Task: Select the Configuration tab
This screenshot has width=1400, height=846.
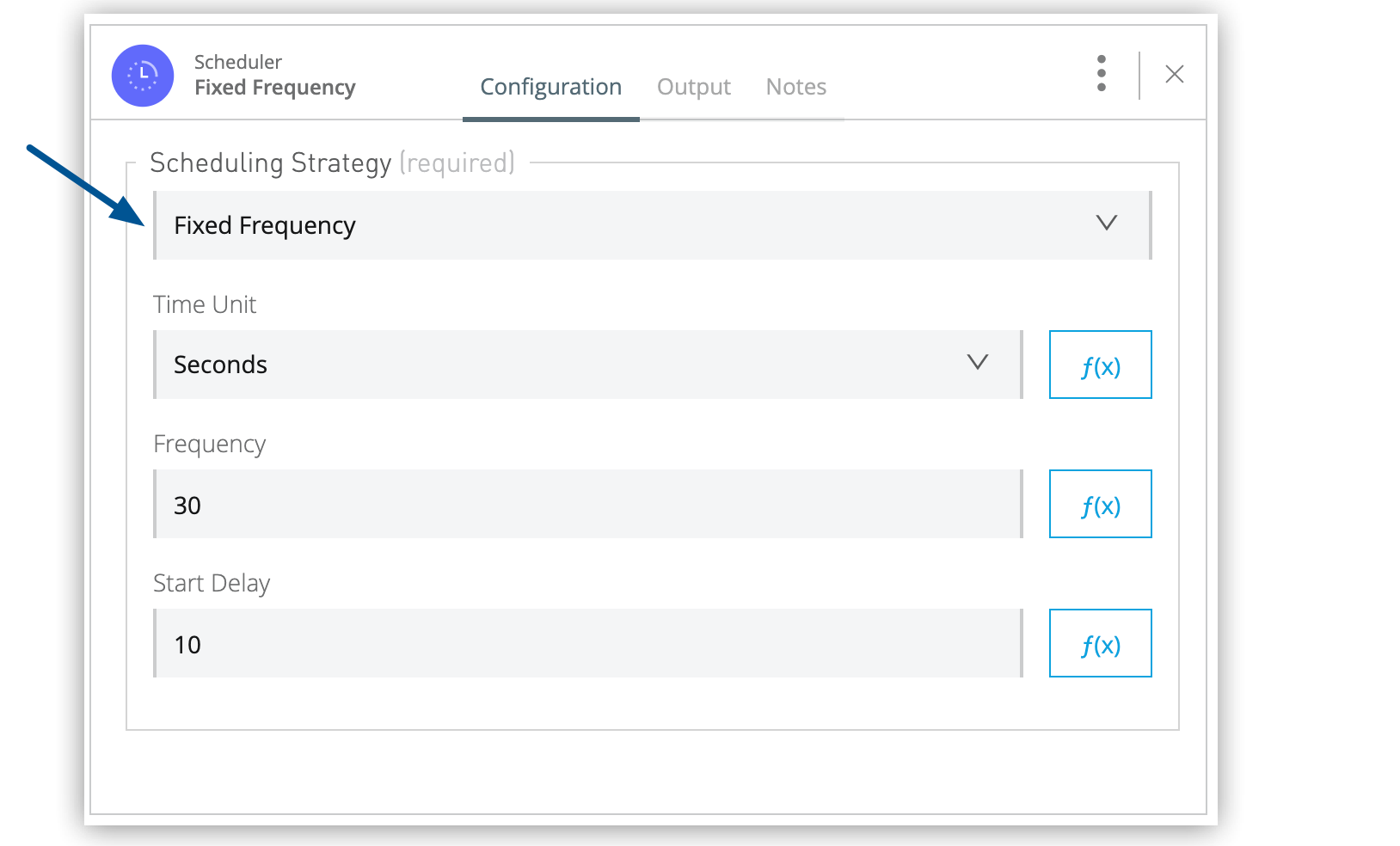Action: (x=551, y=86)
